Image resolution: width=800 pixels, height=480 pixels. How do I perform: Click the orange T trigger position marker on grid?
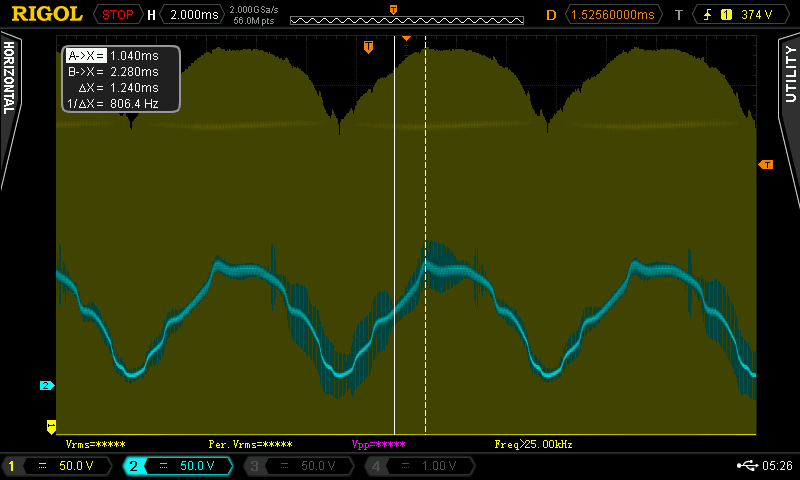pyautogui.click(x=368, y=47)
